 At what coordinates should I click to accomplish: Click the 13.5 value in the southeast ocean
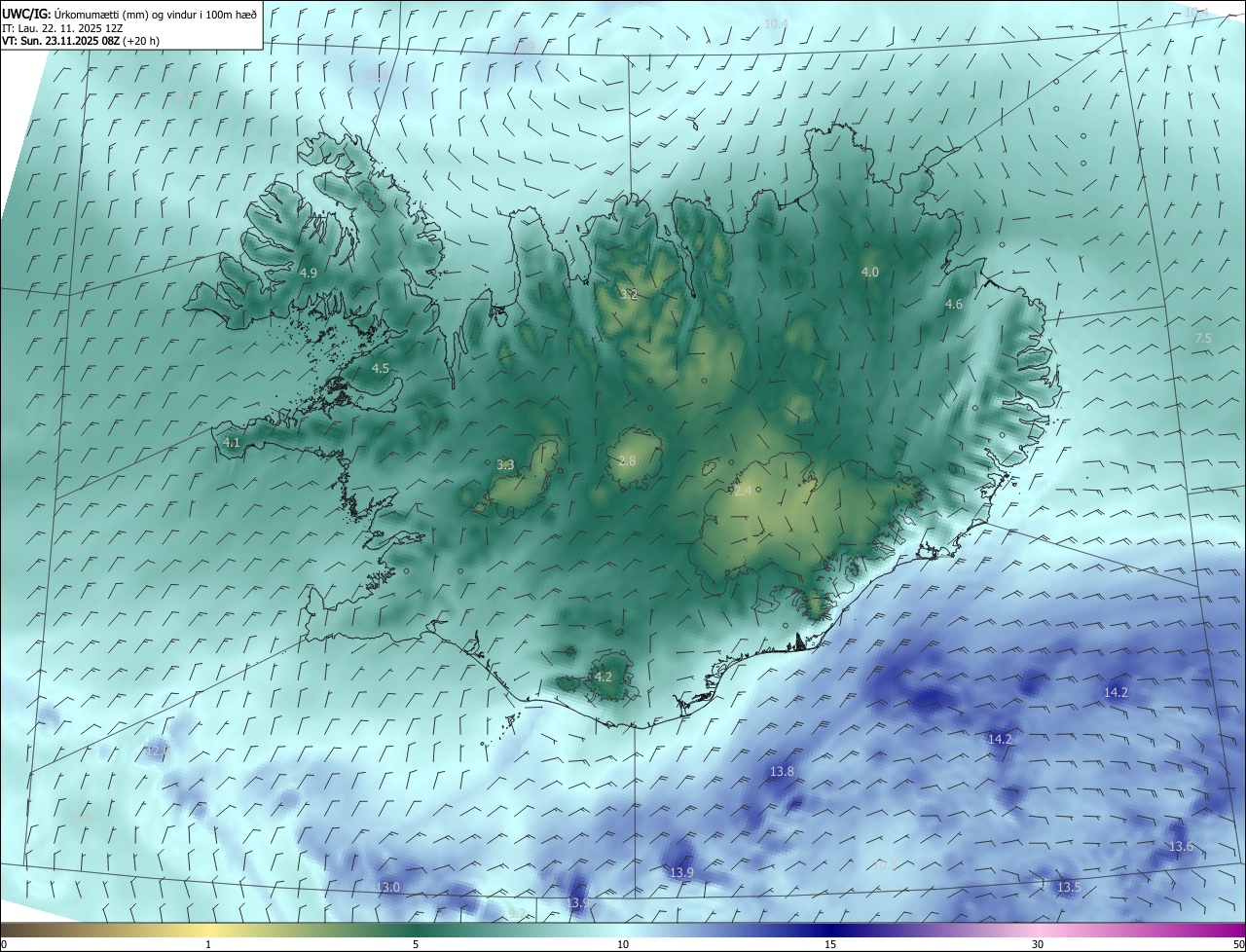1069,888
